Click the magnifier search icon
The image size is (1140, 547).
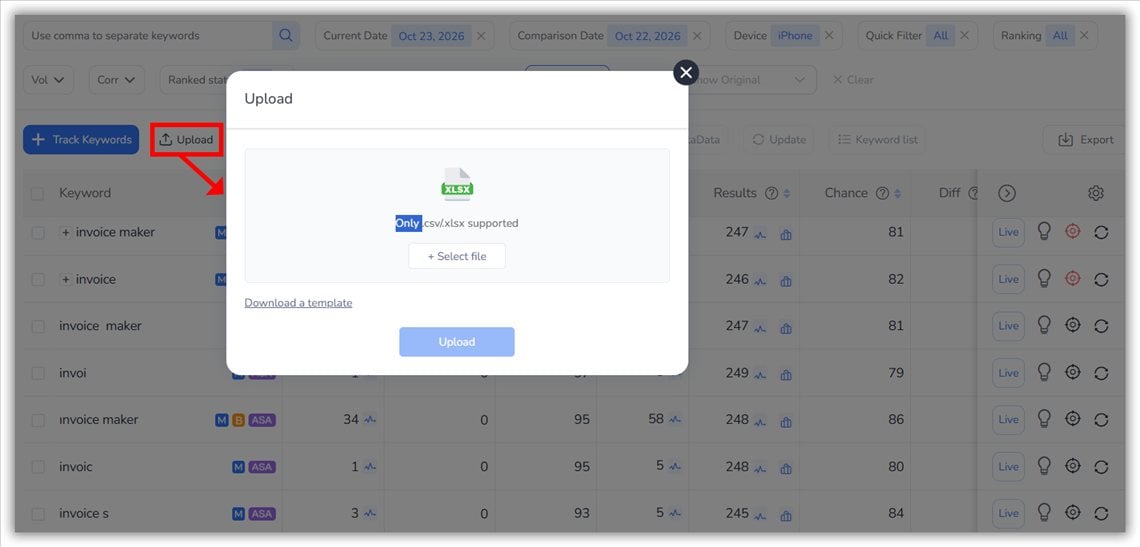click(x=286, y=36)
